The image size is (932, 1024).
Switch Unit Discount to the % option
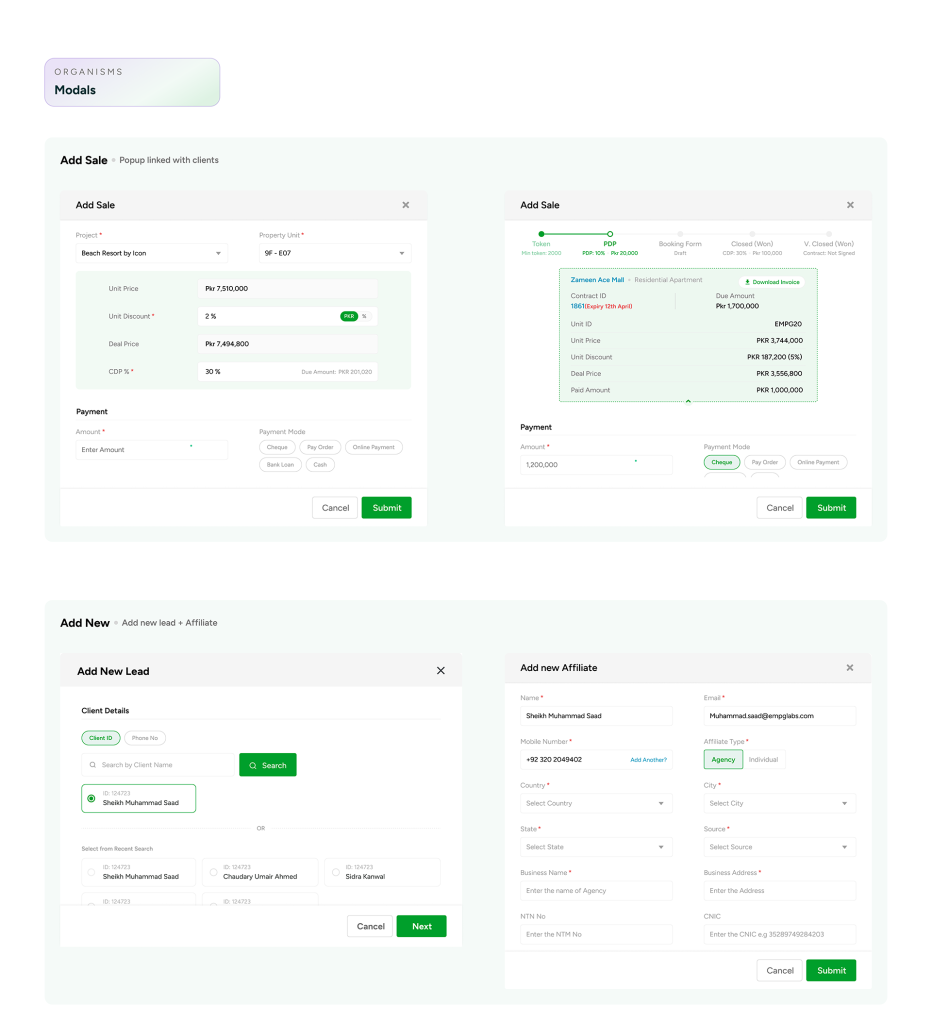coord(364,316)
